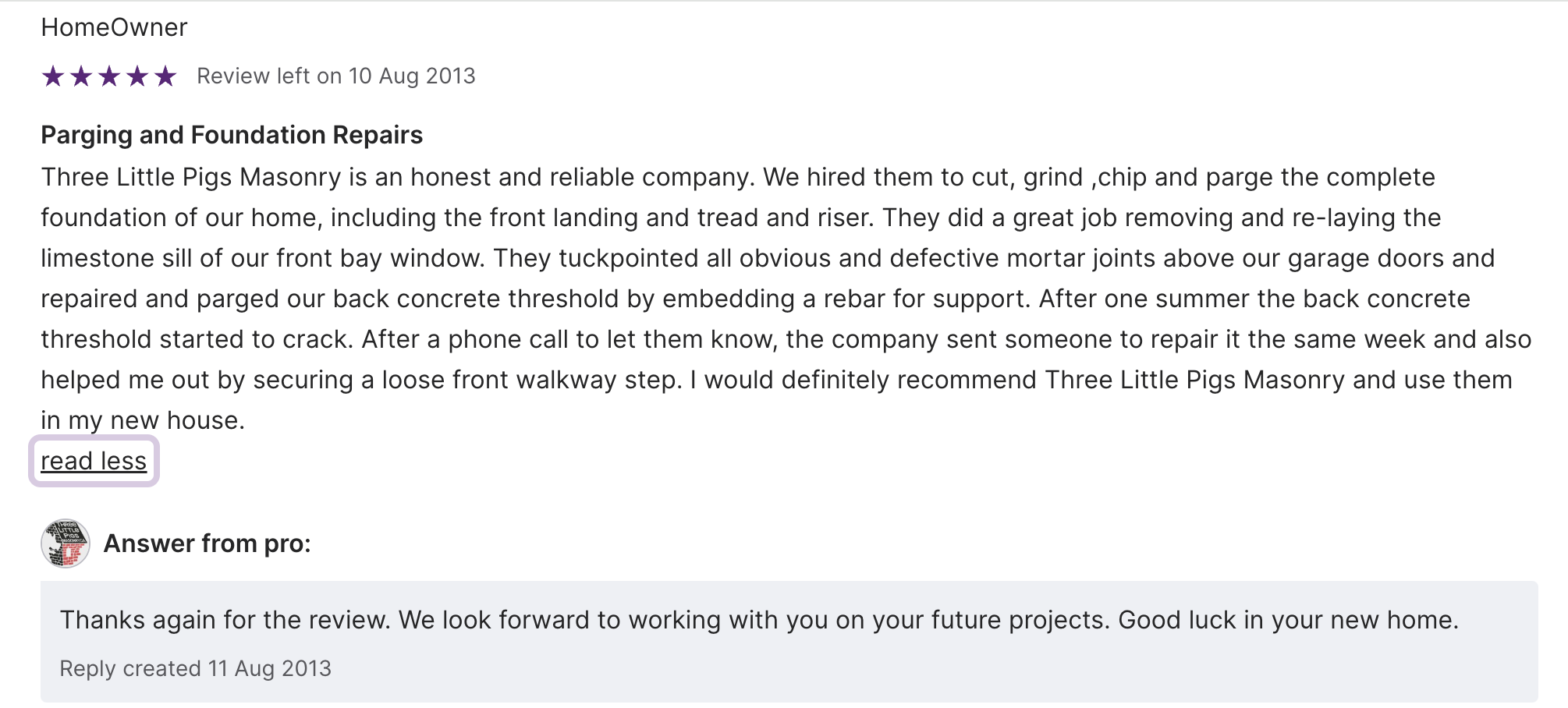The width and height of the screenshot is (1568, 708).
Task: Click the second purple rating star
Action: click(x=81, y=76)
